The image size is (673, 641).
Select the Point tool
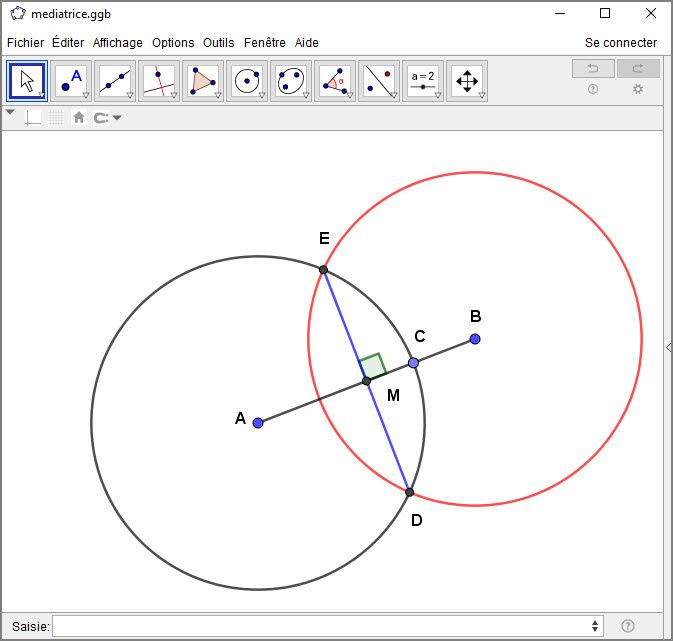[71, 81]
